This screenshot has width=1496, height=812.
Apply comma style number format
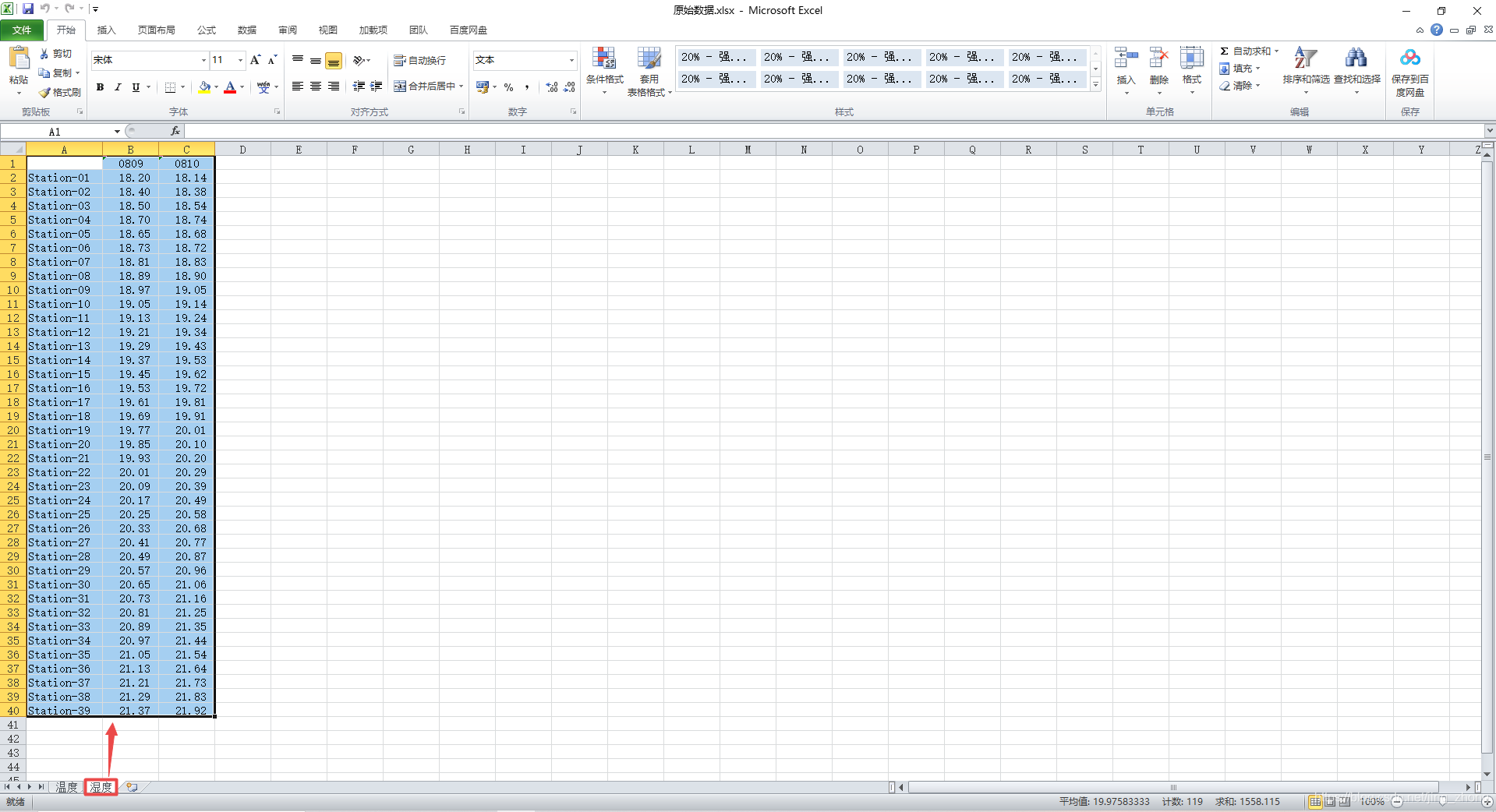[527, 87]
